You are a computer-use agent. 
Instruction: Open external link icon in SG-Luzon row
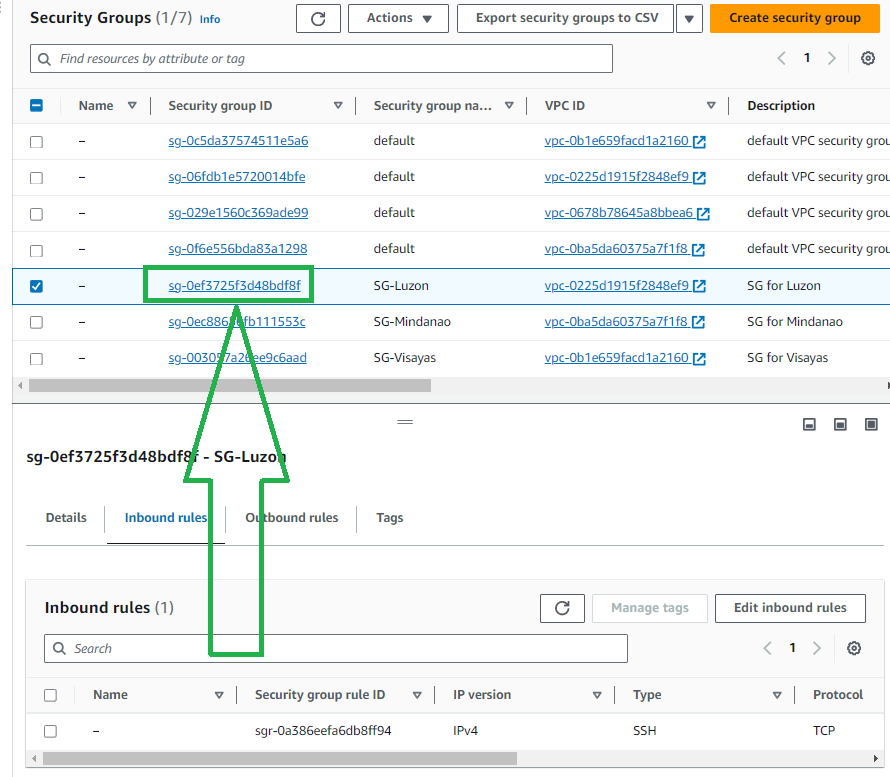699,286
